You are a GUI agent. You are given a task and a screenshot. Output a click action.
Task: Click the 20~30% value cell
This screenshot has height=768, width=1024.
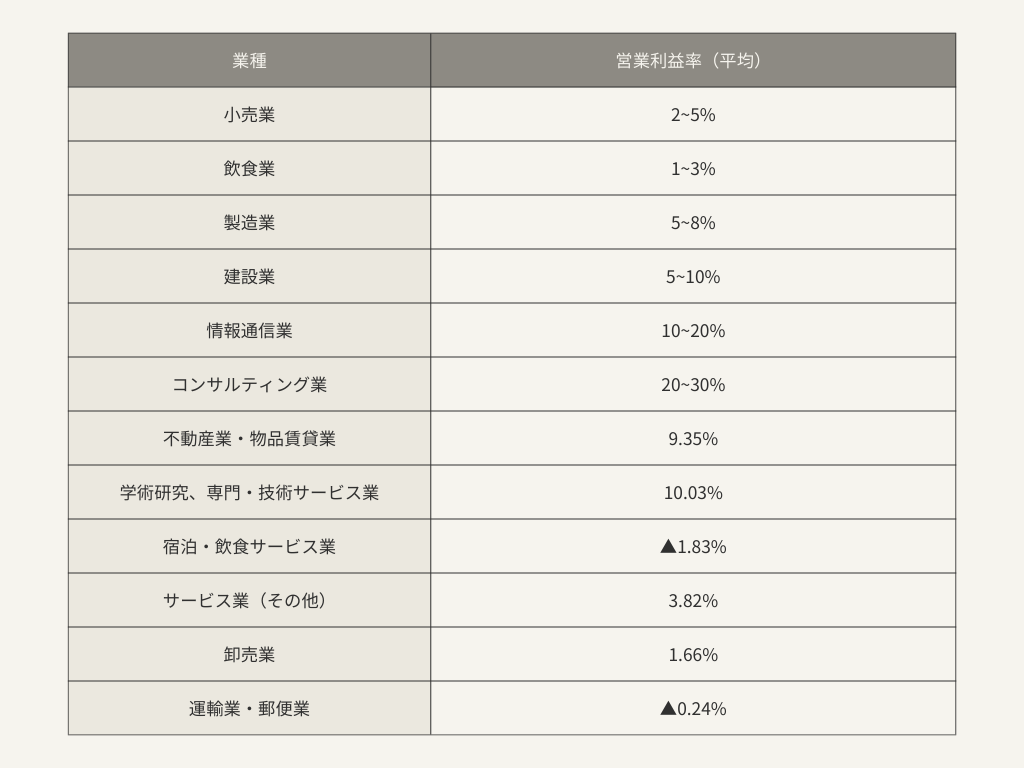click(x=693, y=384)
